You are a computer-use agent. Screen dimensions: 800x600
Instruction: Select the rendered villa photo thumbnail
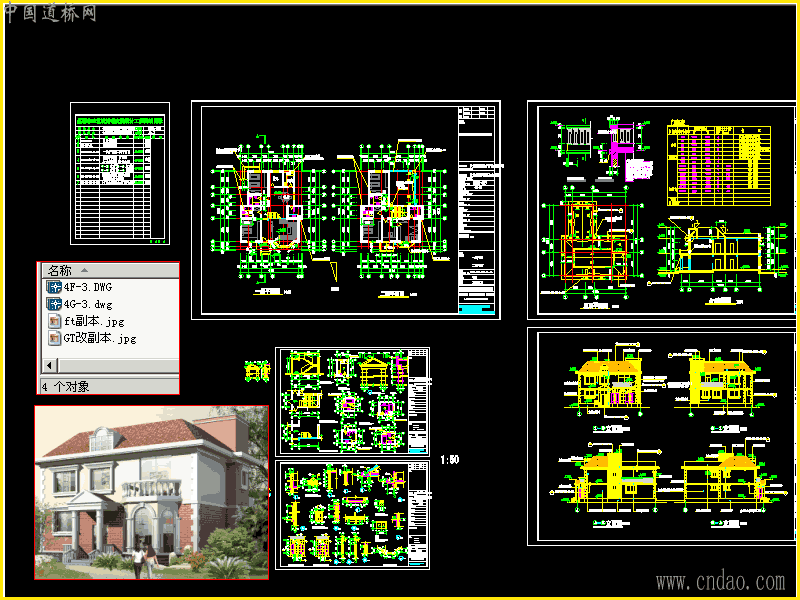point(152,492)
